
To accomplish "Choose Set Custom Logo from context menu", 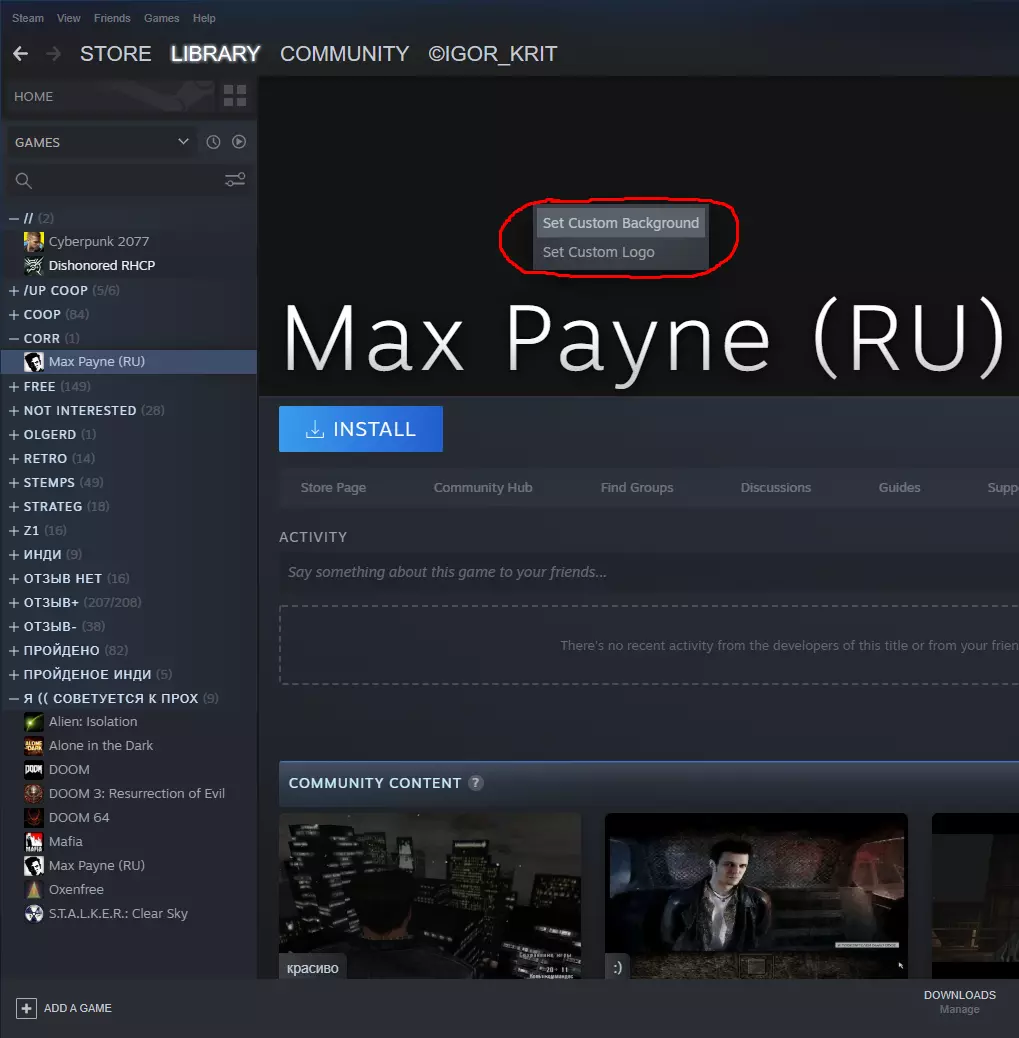I will pos(598,252).
